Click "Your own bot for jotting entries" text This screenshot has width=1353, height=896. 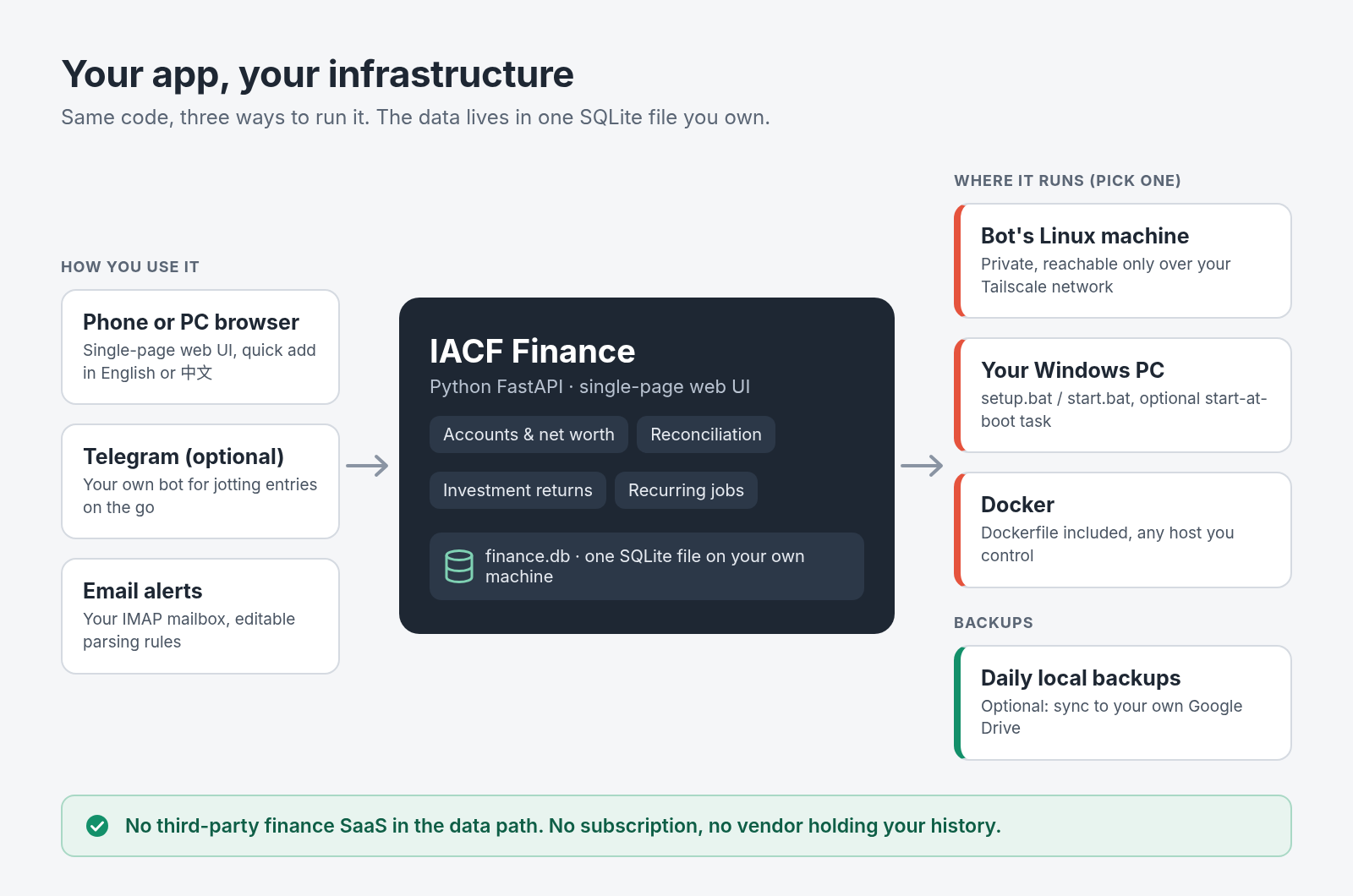(200, 496)
